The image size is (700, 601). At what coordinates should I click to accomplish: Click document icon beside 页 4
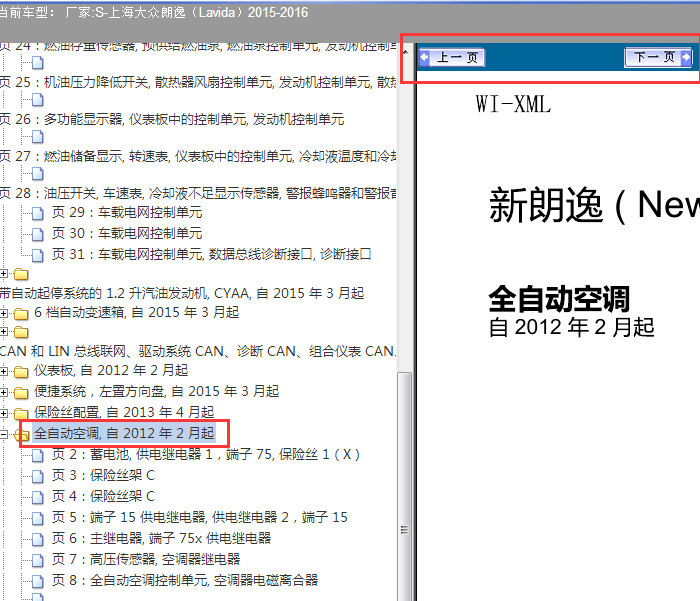(38, 497)
